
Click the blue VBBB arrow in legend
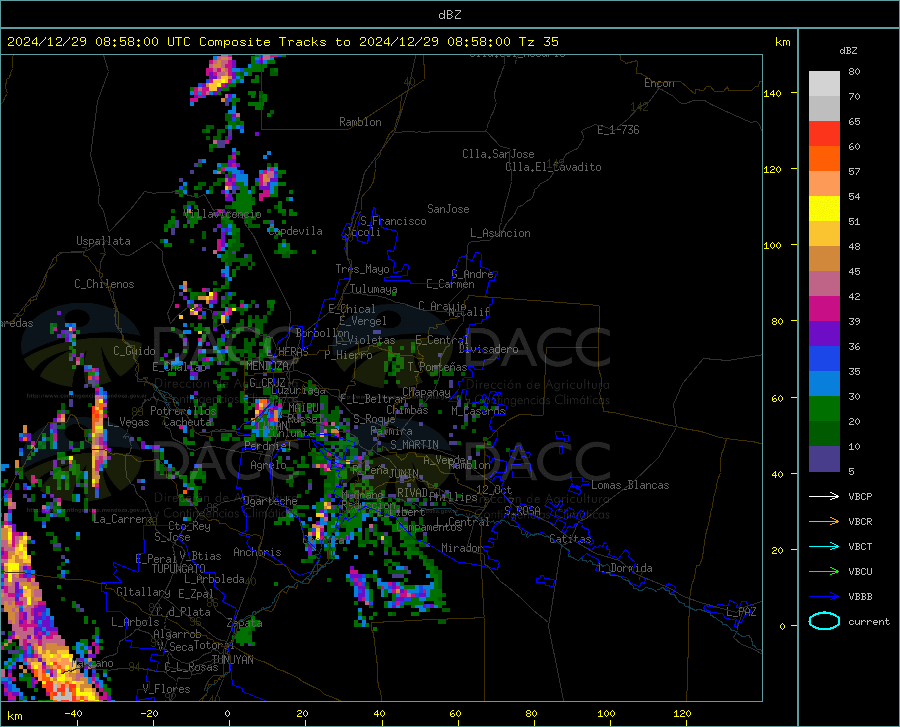[x=824, y=596]
